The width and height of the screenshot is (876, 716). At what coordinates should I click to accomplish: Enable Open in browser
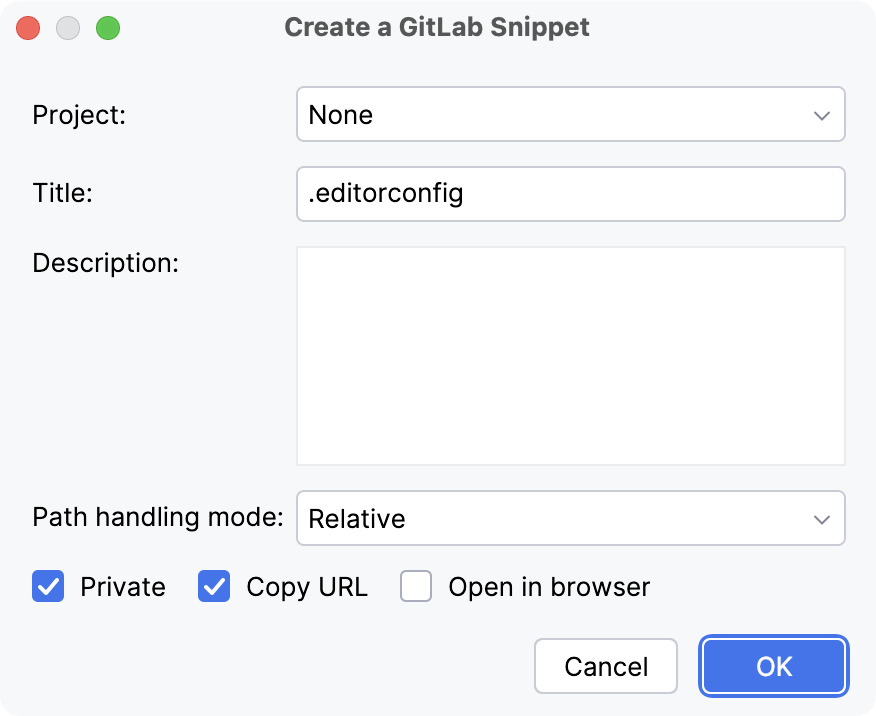416,587
